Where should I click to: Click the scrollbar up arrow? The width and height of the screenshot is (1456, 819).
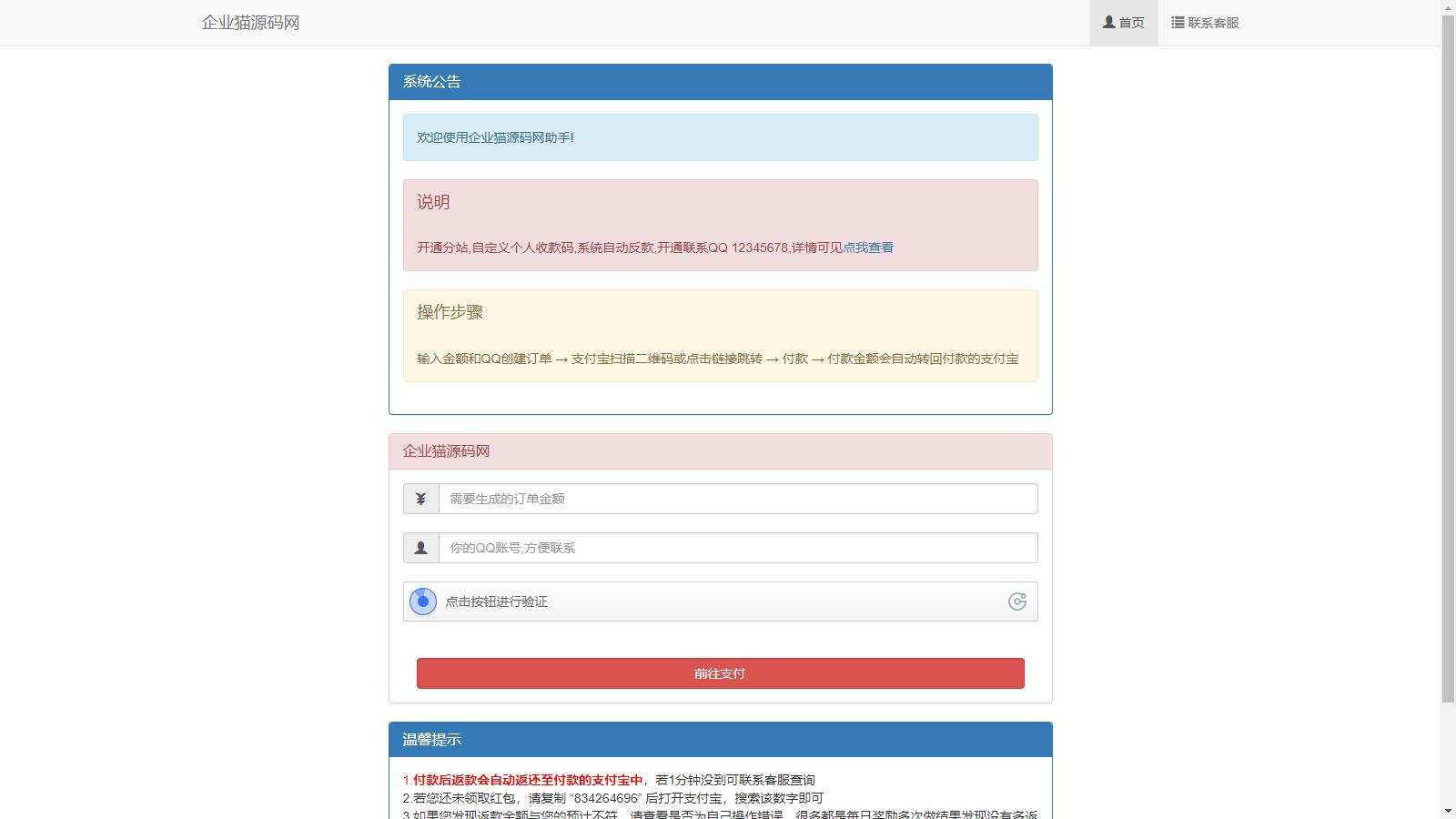(1448, 7)
